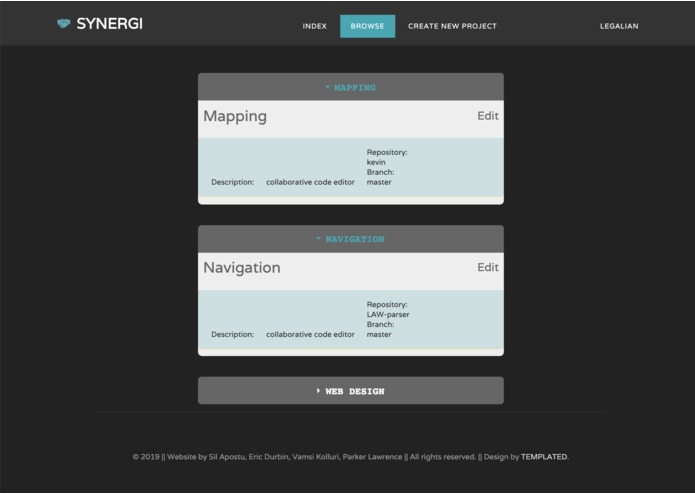
Task: Open Create New Project page
Action: coord(452,26)
